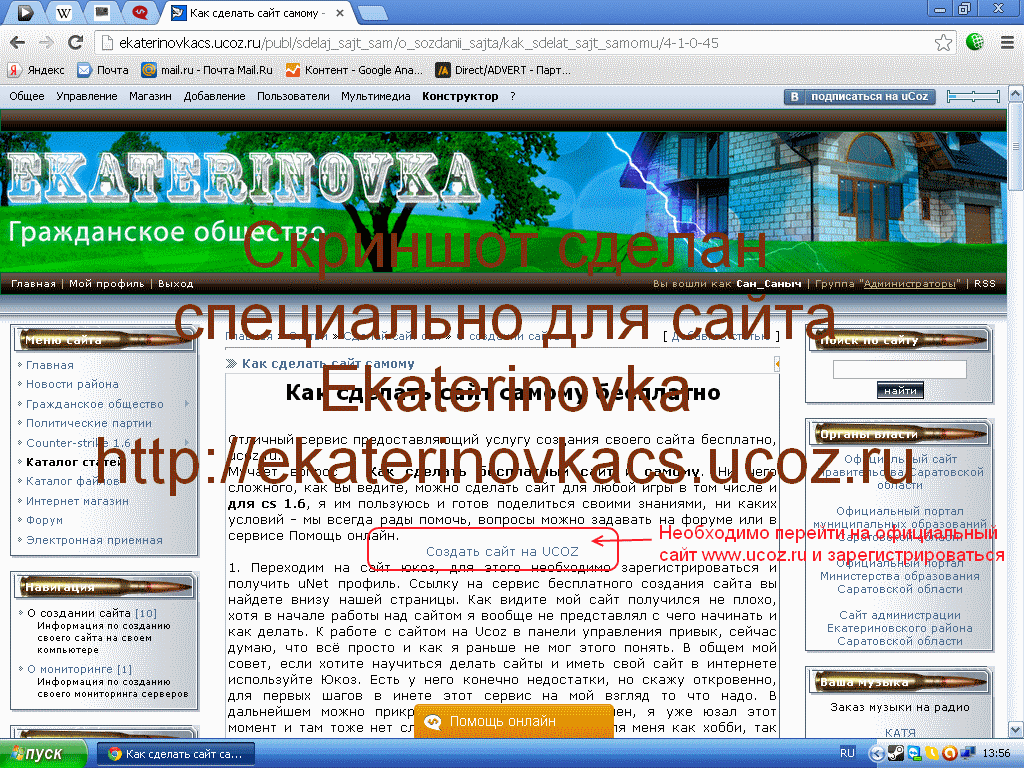
Task: Open the Почта bookmark
Action: [103, 70]
